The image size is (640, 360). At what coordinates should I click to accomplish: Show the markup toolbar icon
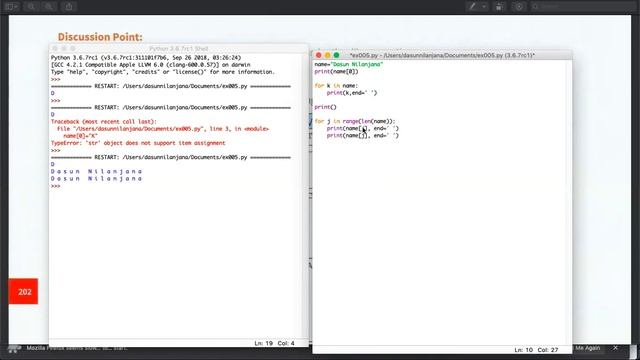(519, 7)
